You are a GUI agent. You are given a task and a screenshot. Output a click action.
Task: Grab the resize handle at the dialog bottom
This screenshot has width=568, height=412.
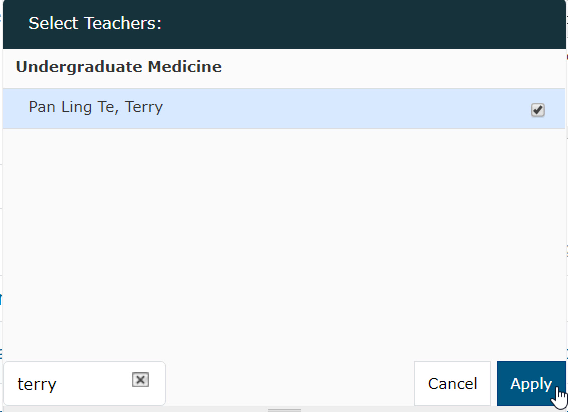click(x=284, y=410)
